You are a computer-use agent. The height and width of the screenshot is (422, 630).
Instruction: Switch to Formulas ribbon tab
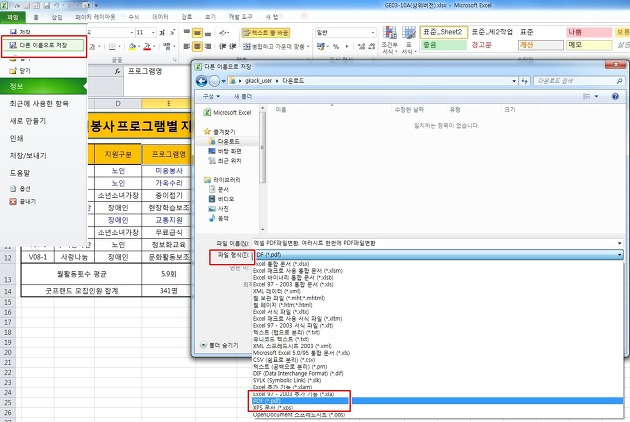(x=133, y=17)
